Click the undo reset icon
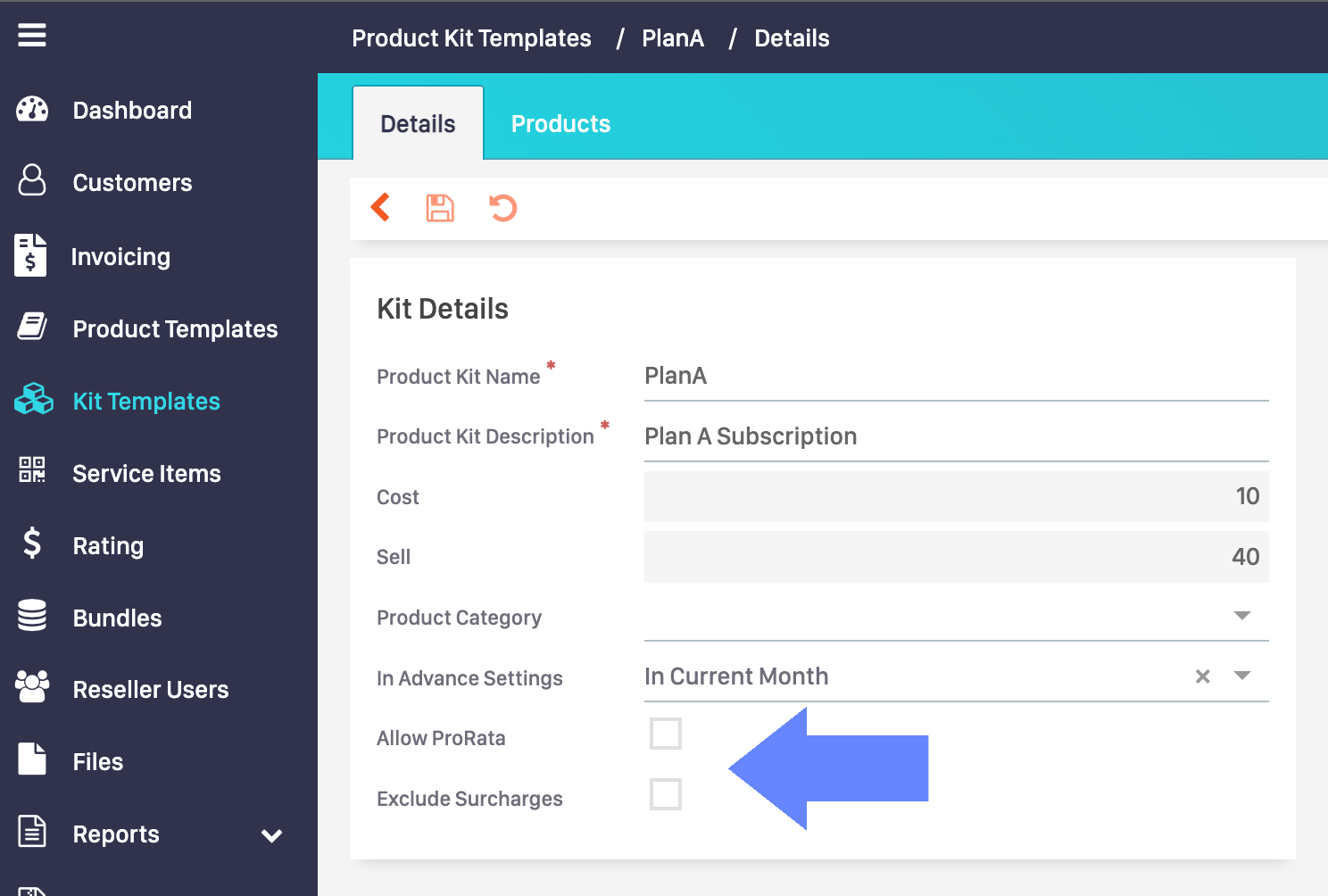The image size is (1328, 896). (502, 208)
